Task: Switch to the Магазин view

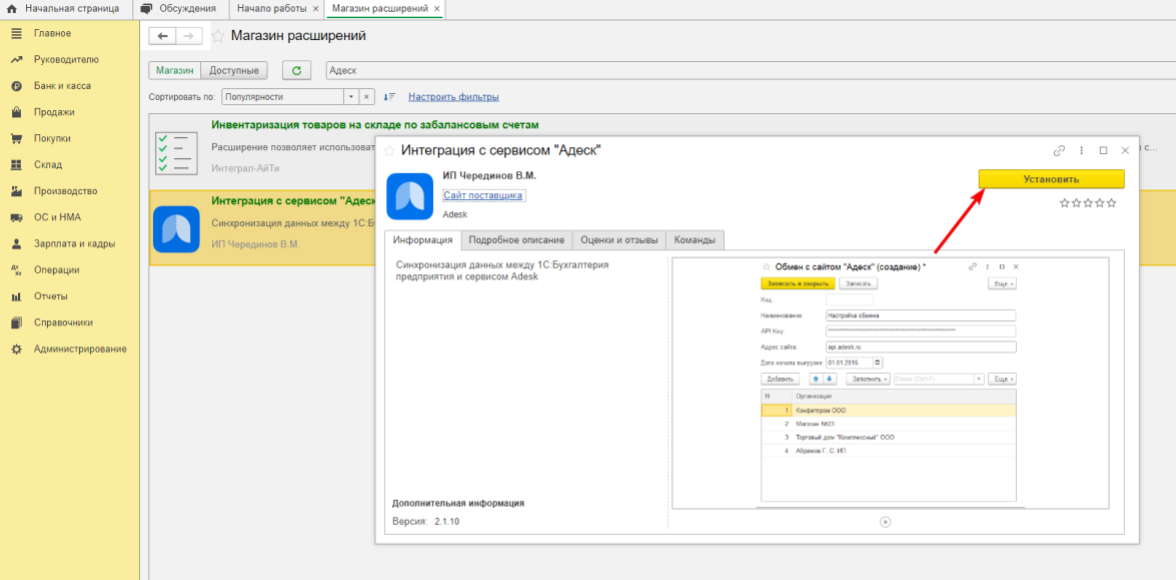Action: coord(175,71)
